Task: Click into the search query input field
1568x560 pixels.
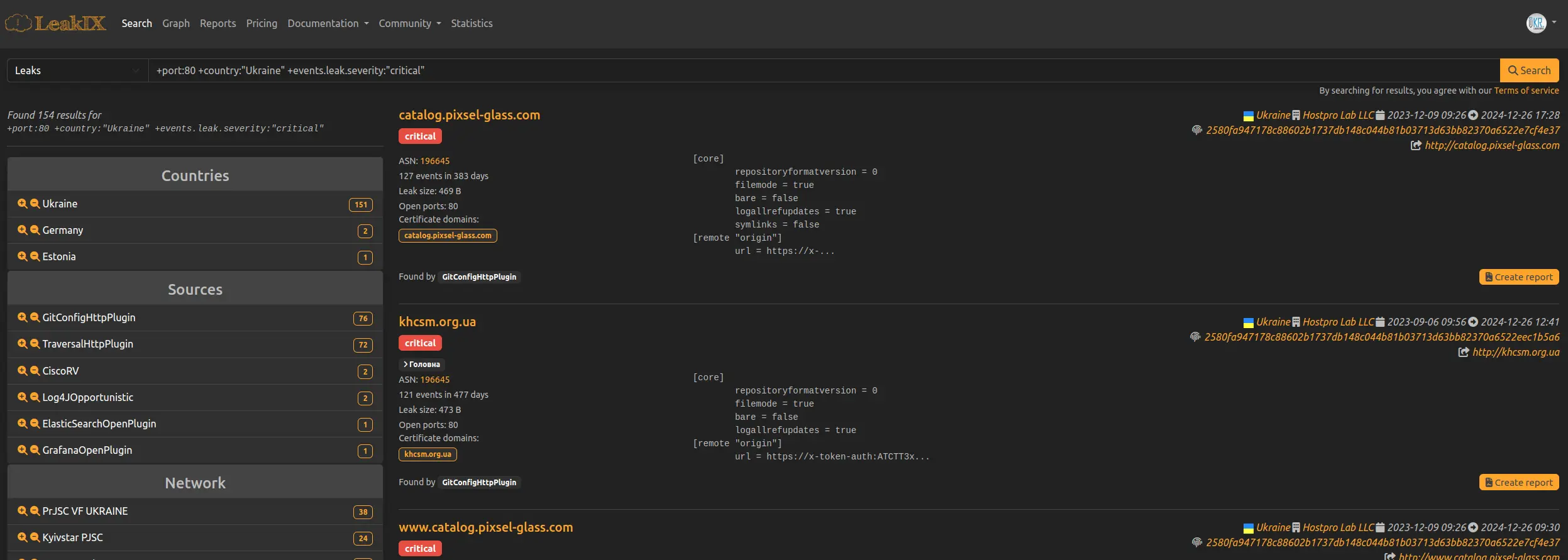Action: (817, 70)
